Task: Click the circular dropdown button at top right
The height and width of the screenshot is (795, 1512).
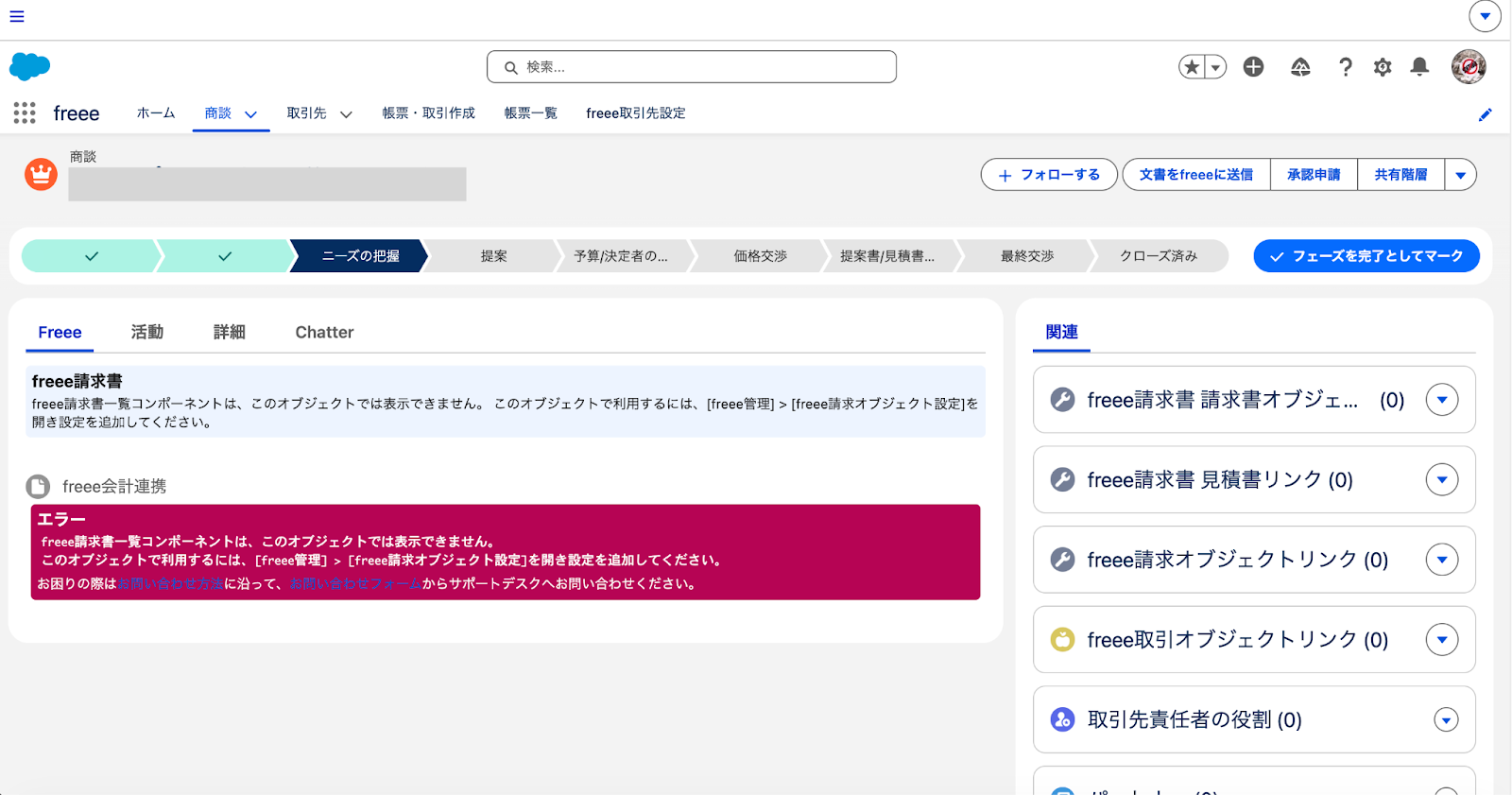Action: 1485,16
